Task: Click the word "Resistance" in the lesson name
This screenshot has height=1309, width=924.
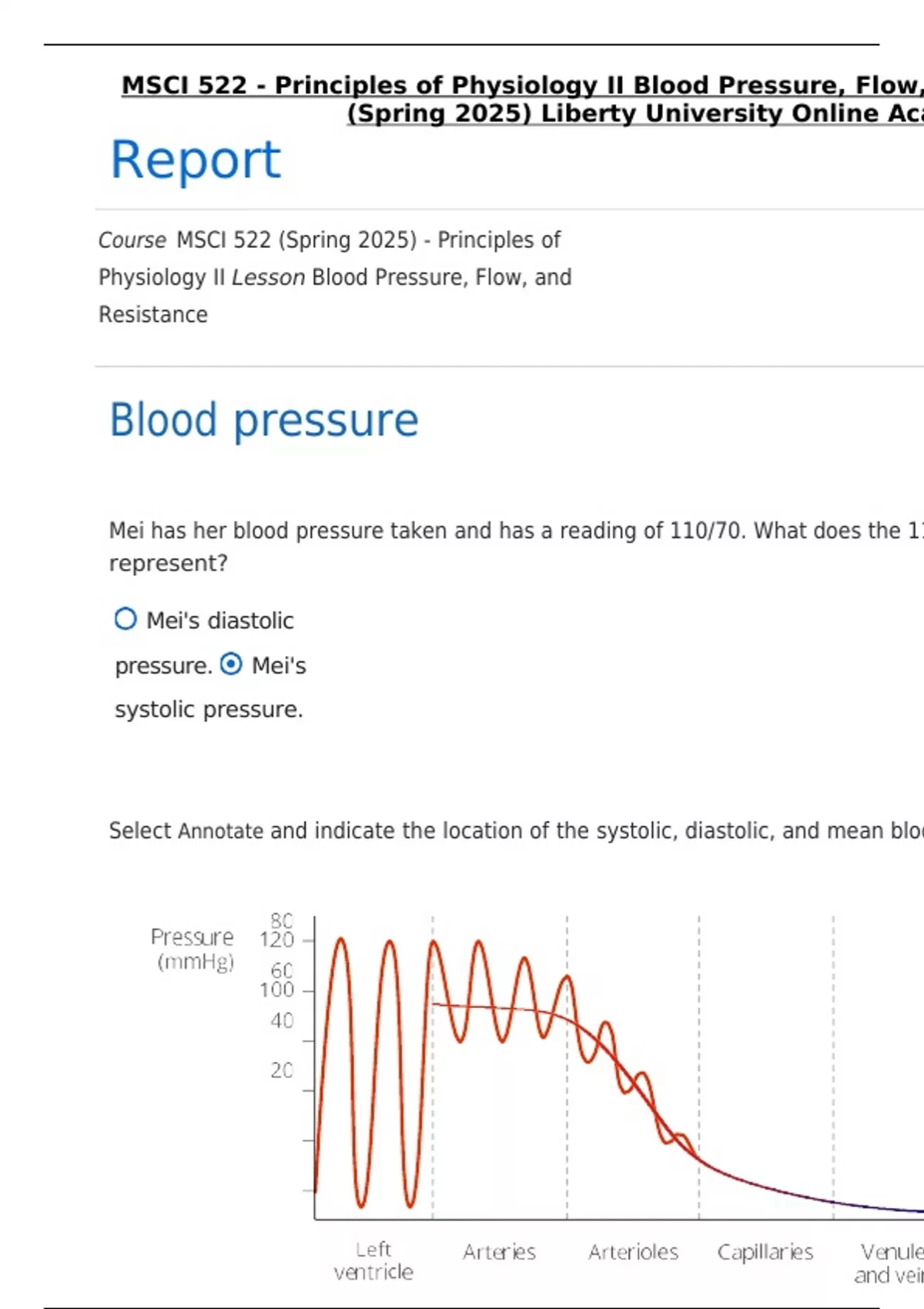Action: 153,315
